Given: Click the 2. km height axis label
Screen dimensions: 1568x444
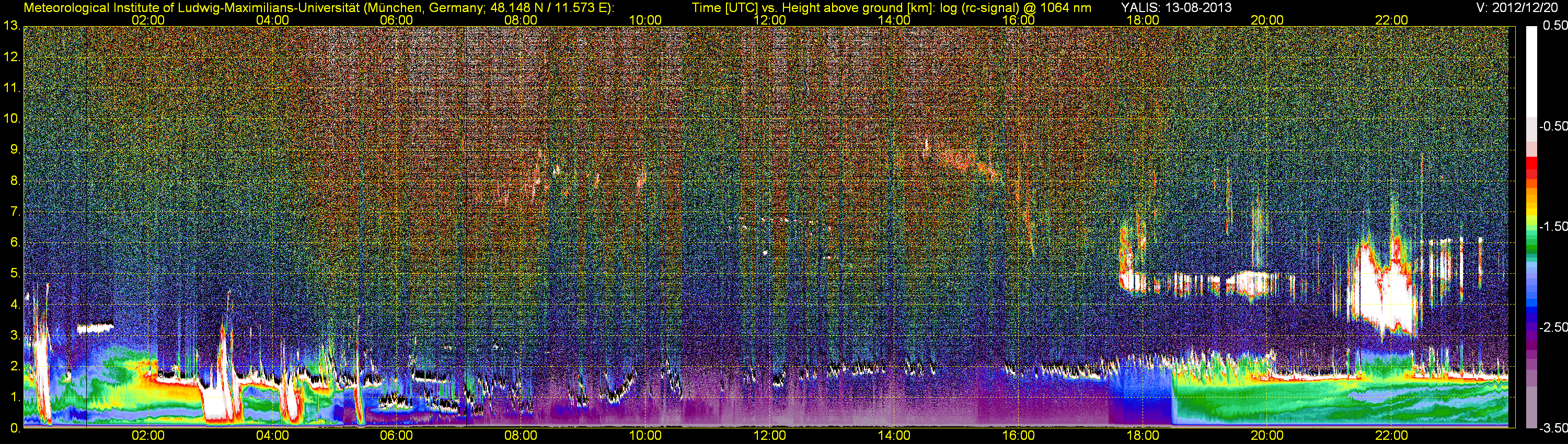Looking at the screenshot, I should coord(15,366).
